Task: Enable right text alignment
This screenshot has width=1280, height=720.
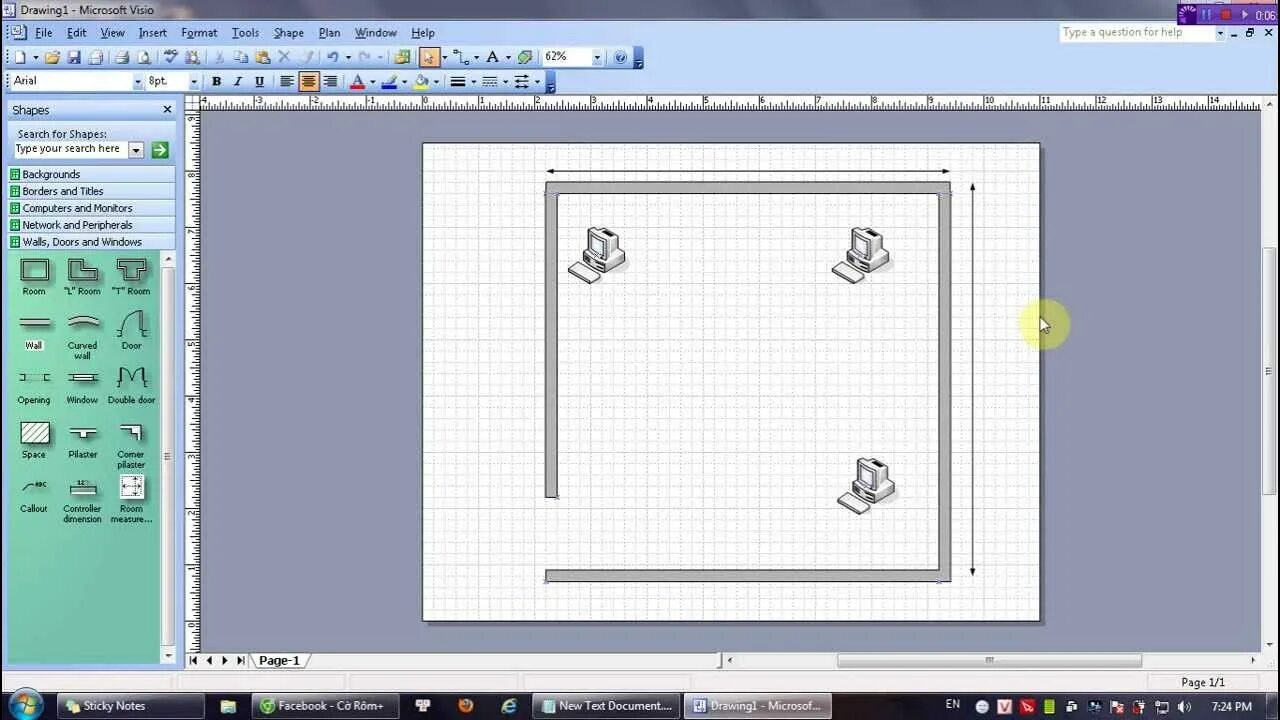Action: [330, 81]
